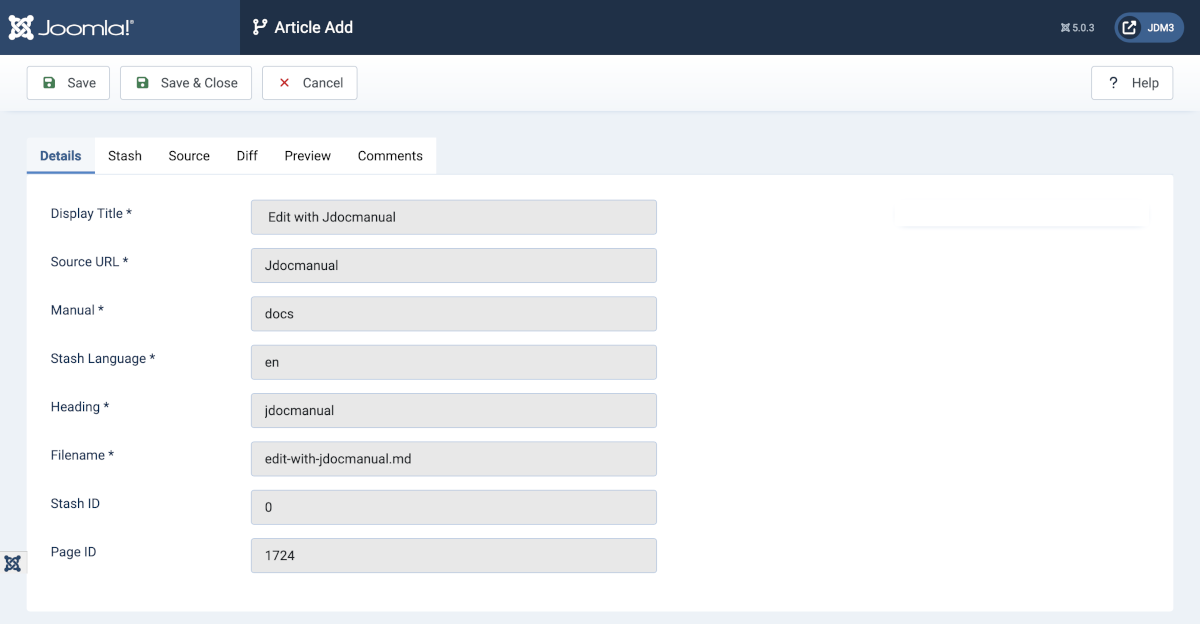Click the Stash ID field
This screenshot has height=624, width=1200.
454,507
